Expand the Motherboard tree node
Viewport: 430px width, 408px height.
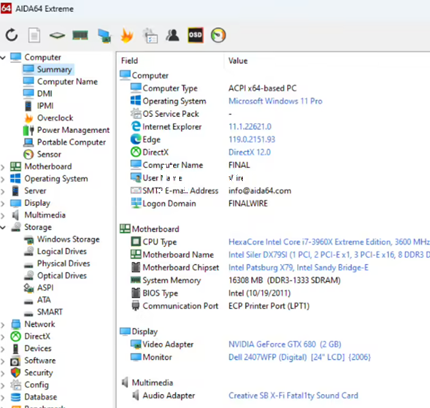click(3, 167)
